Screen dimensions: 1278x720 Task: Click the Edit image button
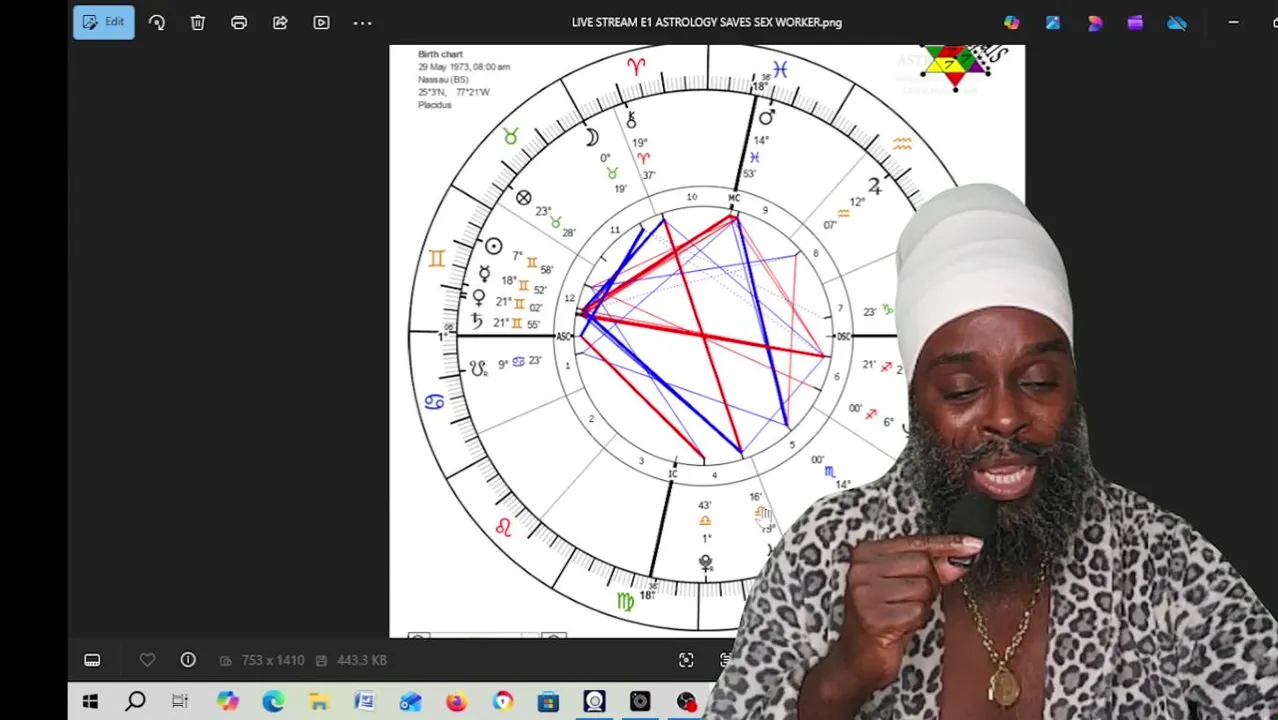[x=104, y=22]
